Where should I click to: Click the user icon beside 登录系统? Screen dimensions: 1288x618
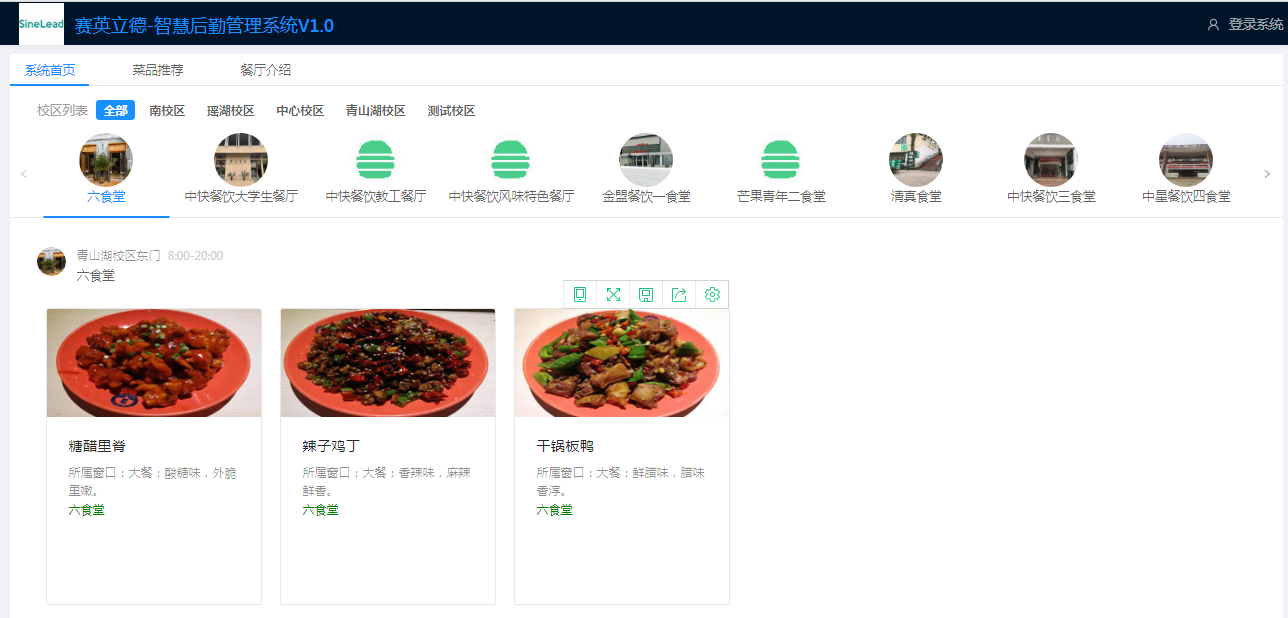[x=1213, y=25]
